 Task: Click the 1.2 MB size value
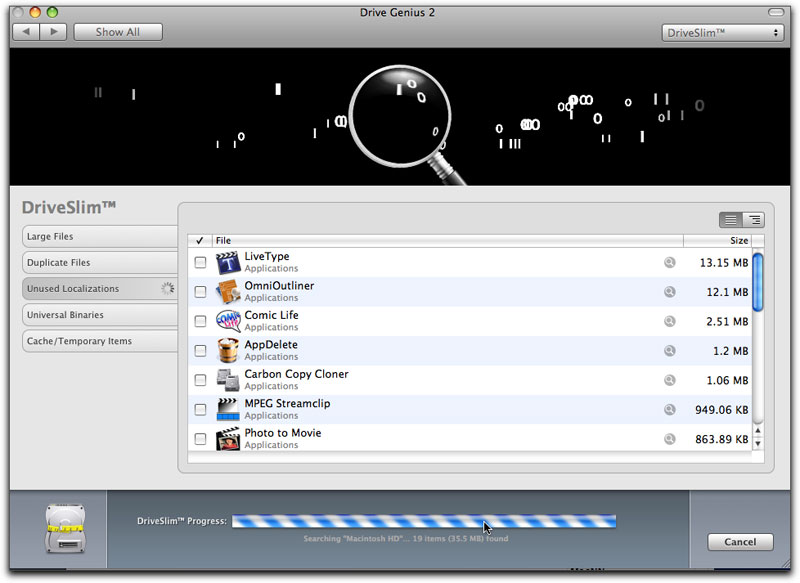tap(731, 351)
